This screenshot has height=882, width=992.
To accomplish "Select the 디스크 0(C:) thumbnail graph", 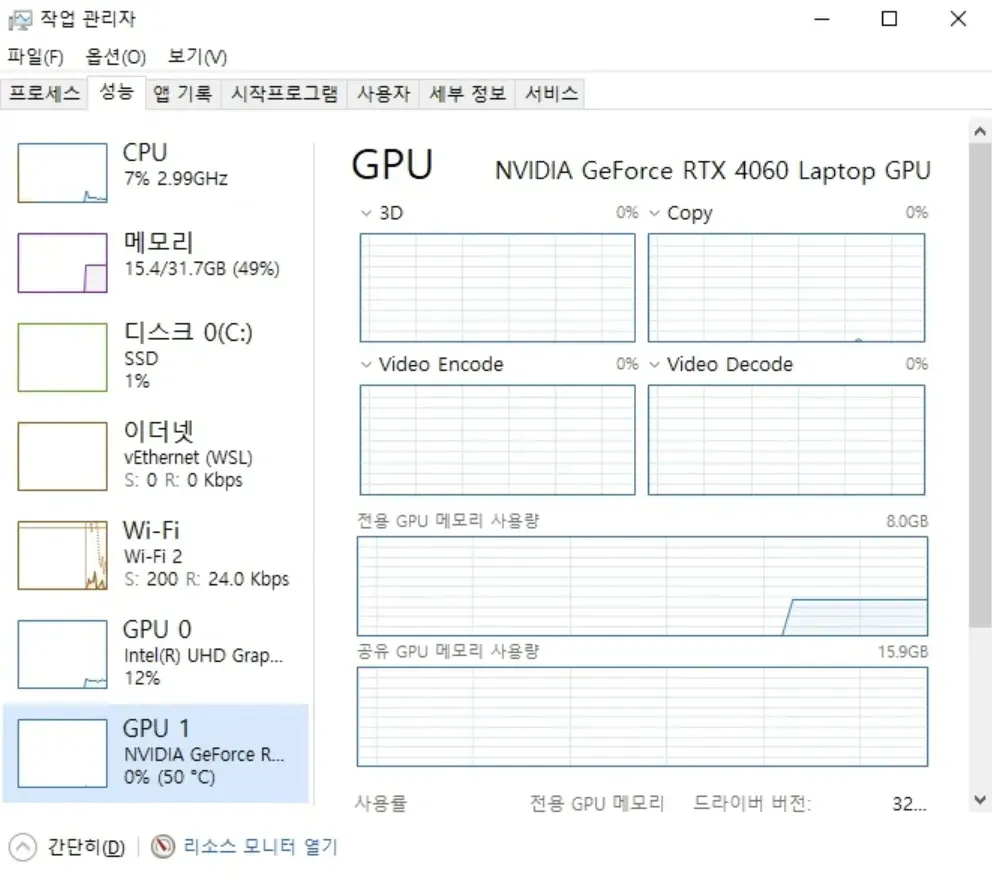I will click(63, 357).
